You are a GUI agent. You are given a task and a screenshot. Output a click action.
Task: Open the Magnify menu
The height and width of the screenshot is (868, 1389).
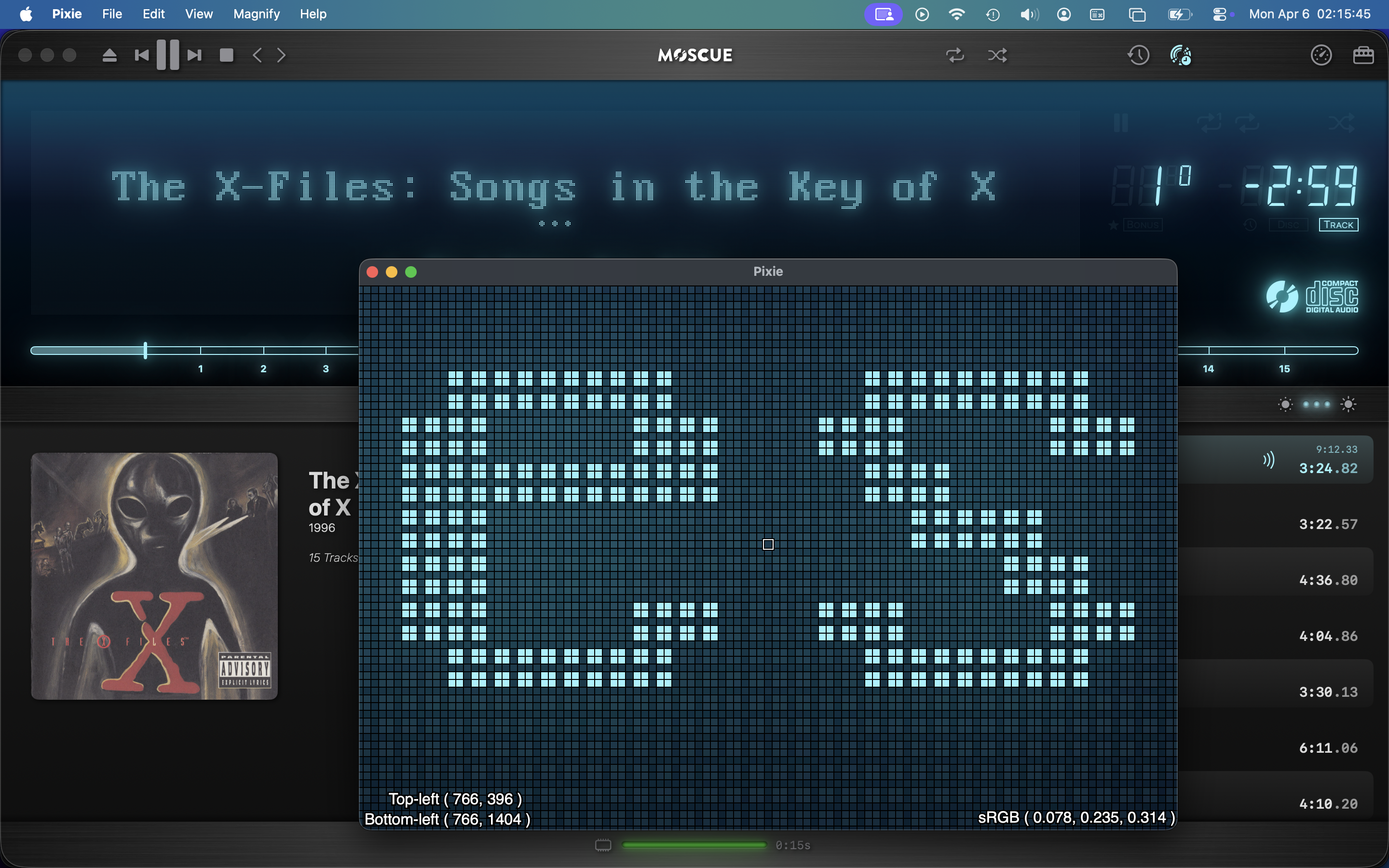coord(256,14)
